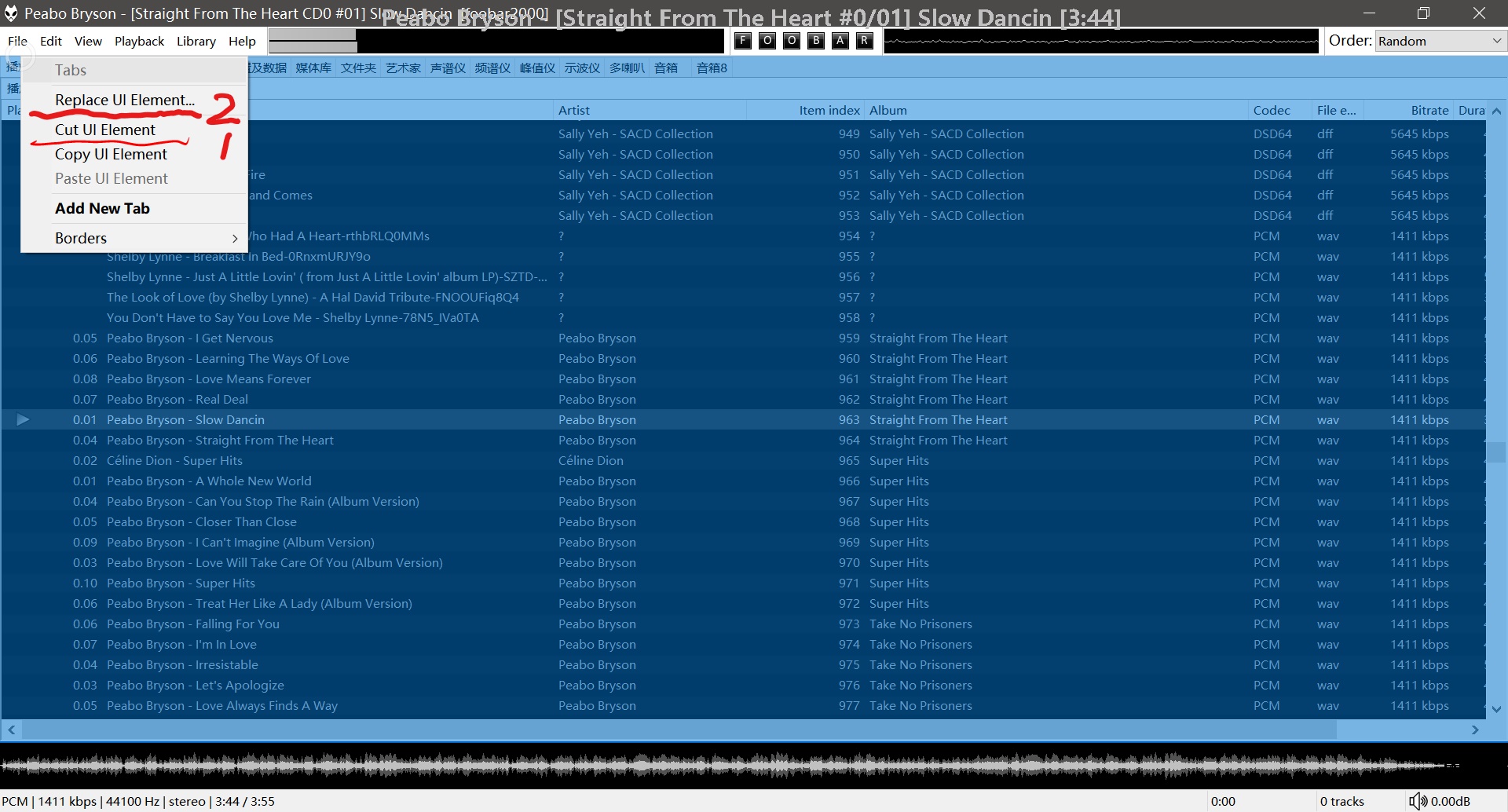The image size is (1508, 812).
Task: Sort by the Artist column header
Action: (650, 111)
